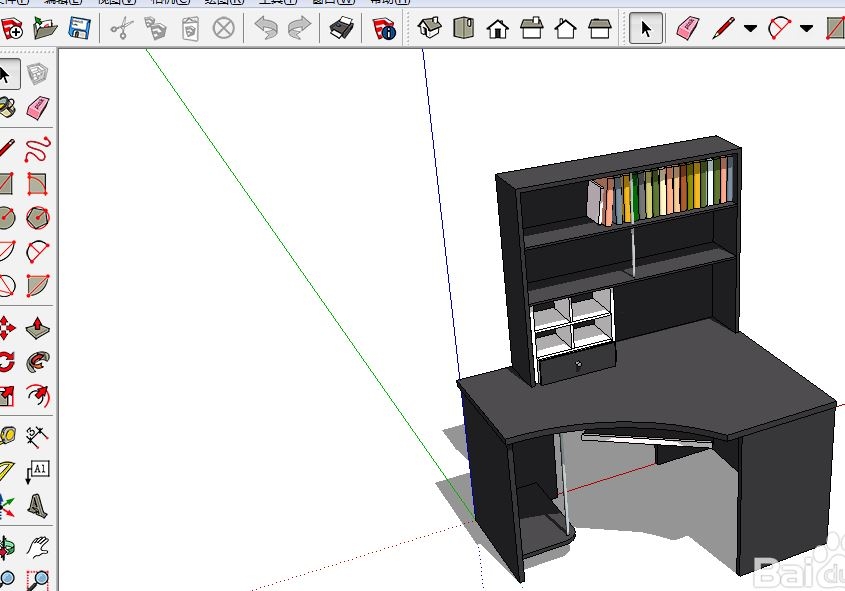Click the Copy icon in the top toolbar
Image resolution: width=845 pixels, height=591 pixels.
[x=156, y=28]
